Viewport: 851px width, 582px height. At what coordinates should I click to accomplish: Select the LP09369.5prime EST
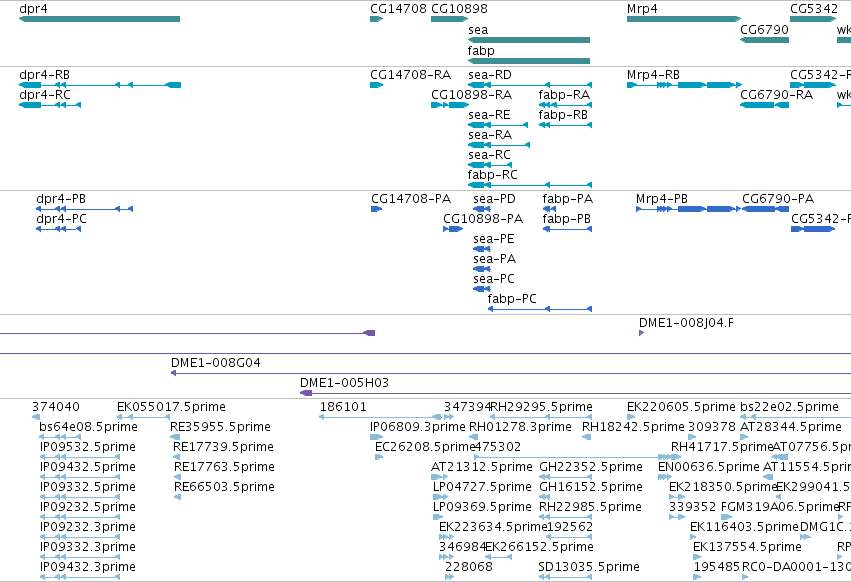point(438,517)
